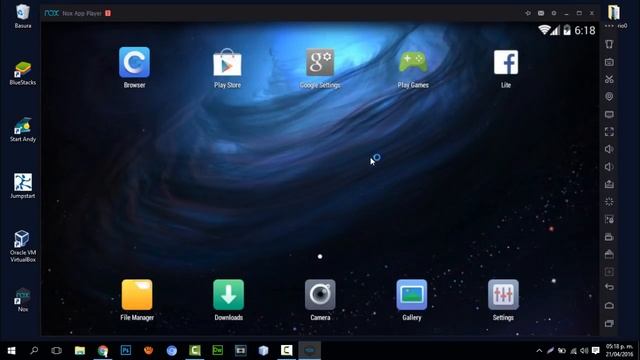Open File Manager app
The image size is (640, 360).
pos(137,295)
